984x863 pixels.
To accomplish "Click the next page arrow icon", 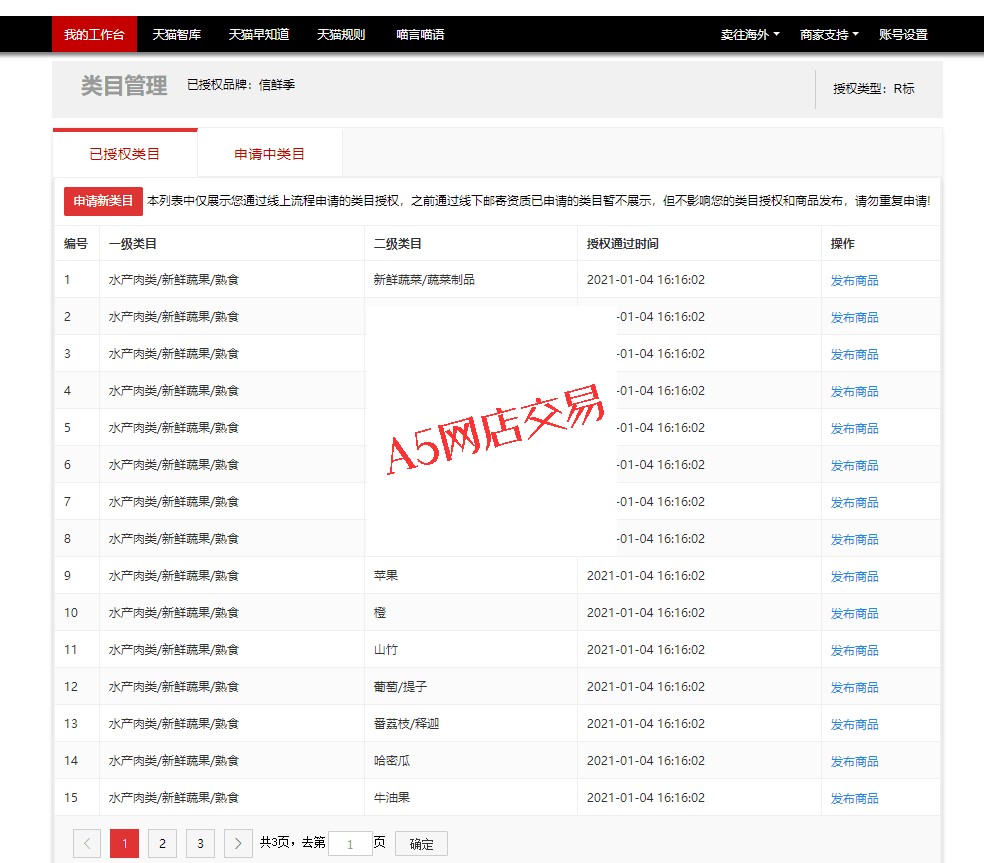I will pos(238,844).
